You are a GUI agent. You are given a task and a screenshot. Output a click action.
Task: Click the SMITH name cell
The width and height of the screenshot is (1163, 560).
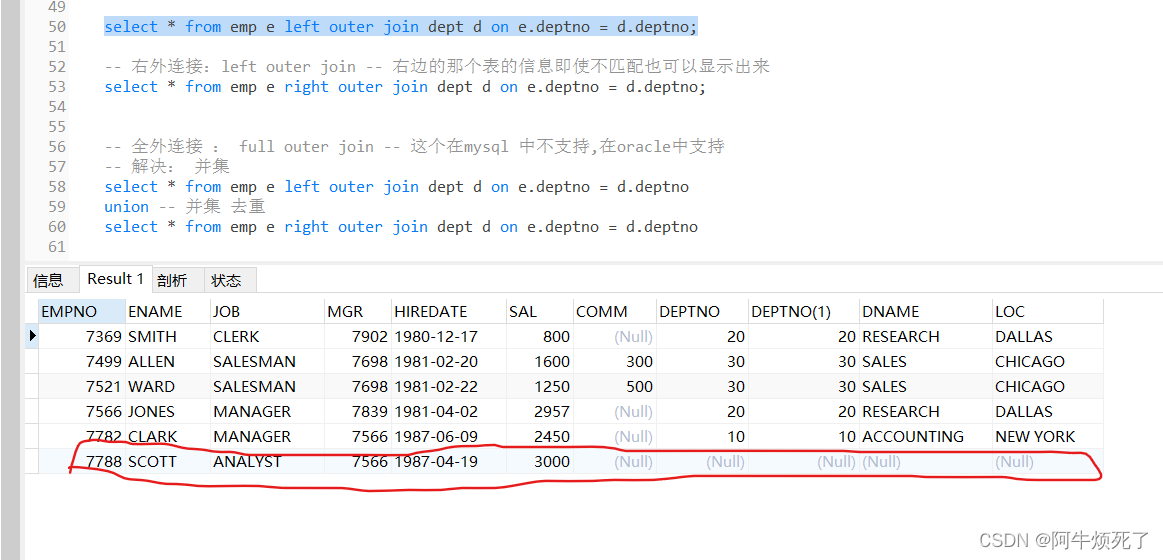coord(168,337)
